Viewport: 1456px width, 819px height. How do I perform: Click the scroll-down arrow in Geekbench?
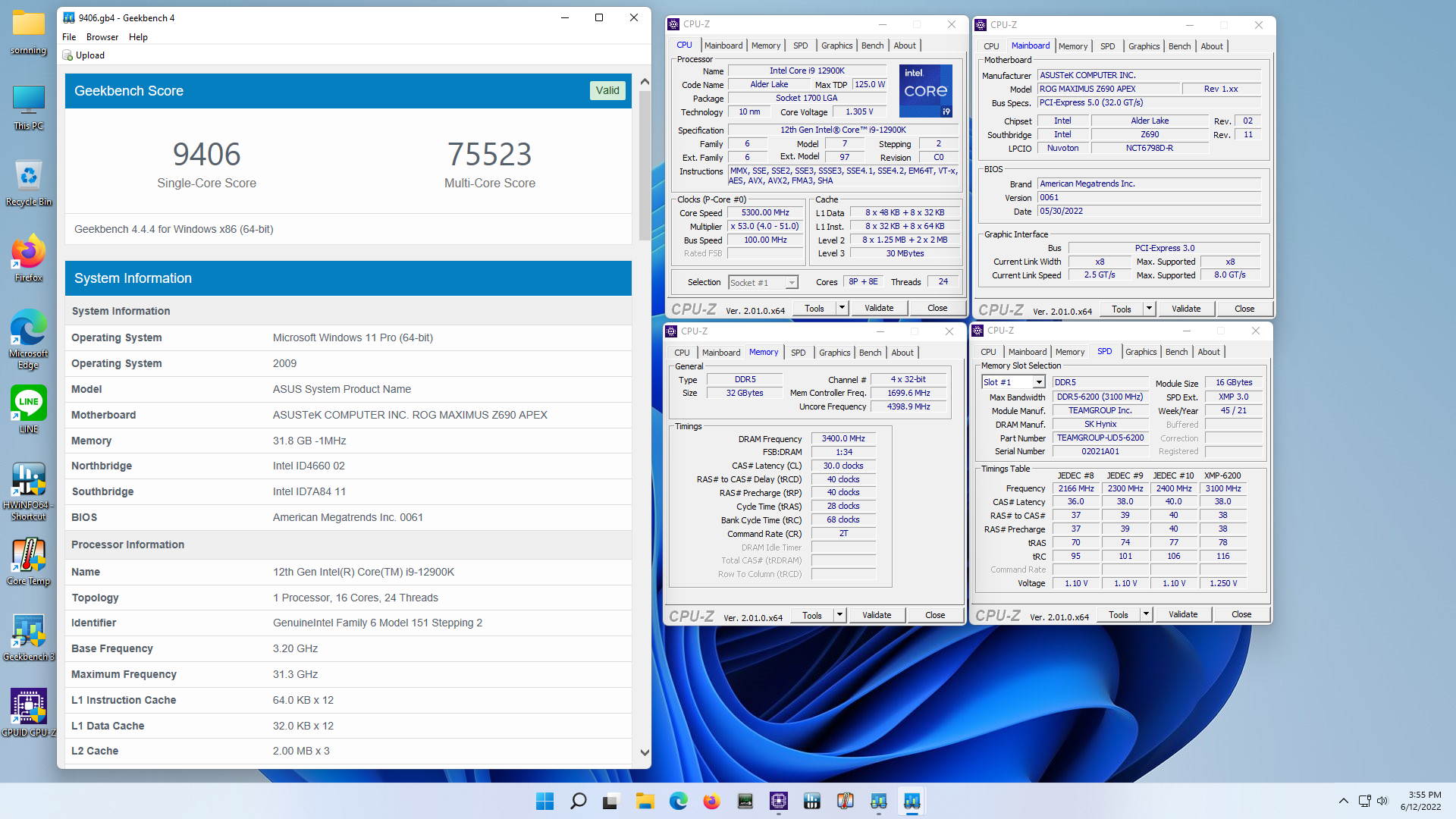(x=645, y=752)
